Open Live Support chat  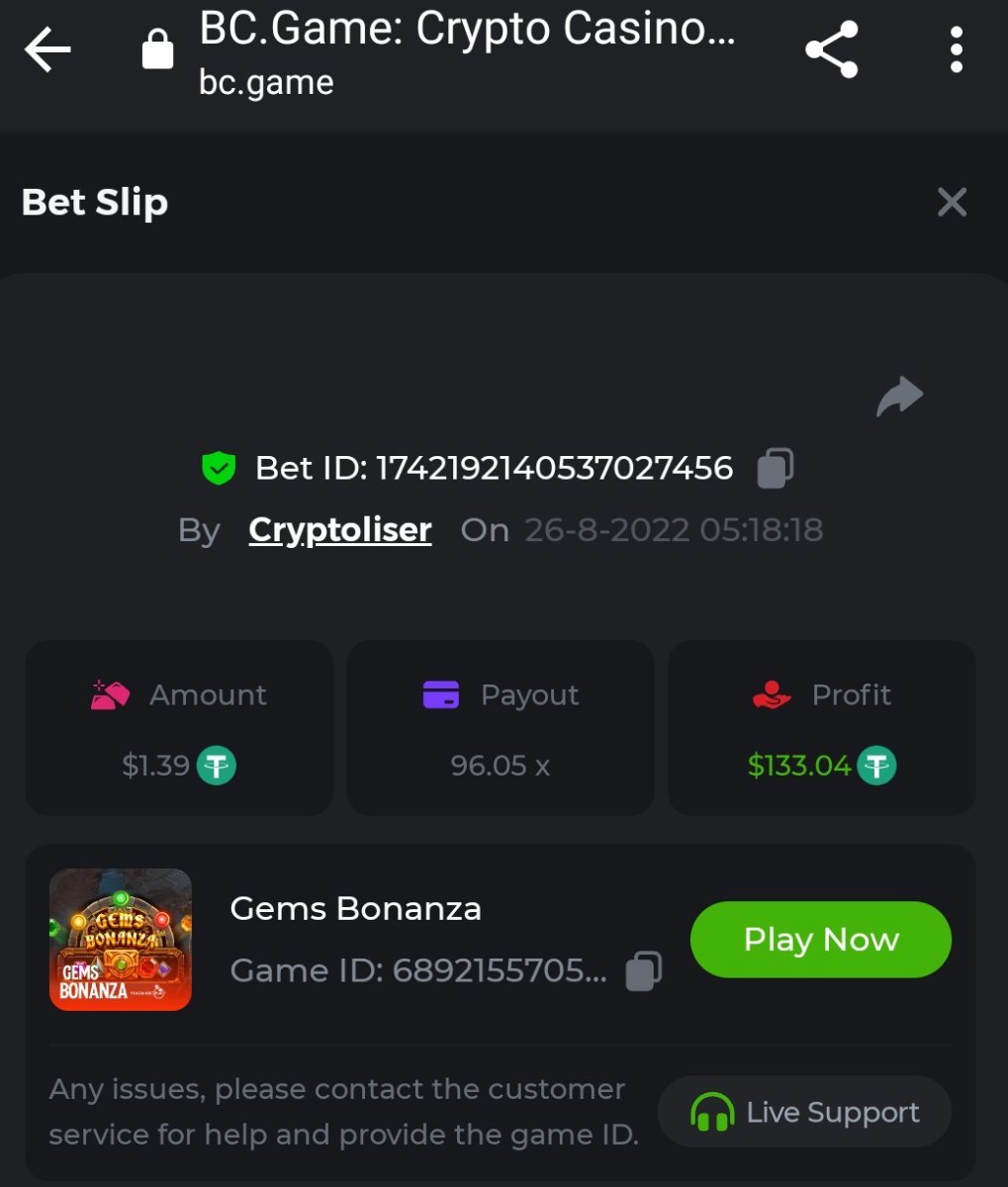804,1113
